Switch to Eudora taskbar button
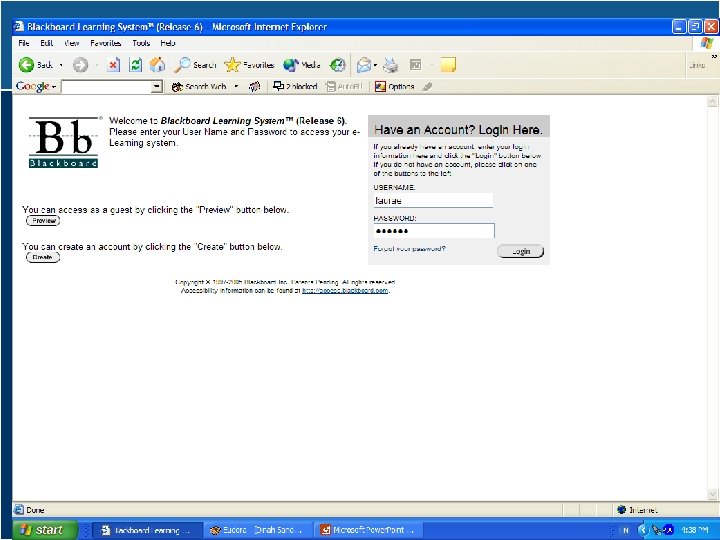Image resolution: width=720 pixels, height=540 pixels. point(257,530)
